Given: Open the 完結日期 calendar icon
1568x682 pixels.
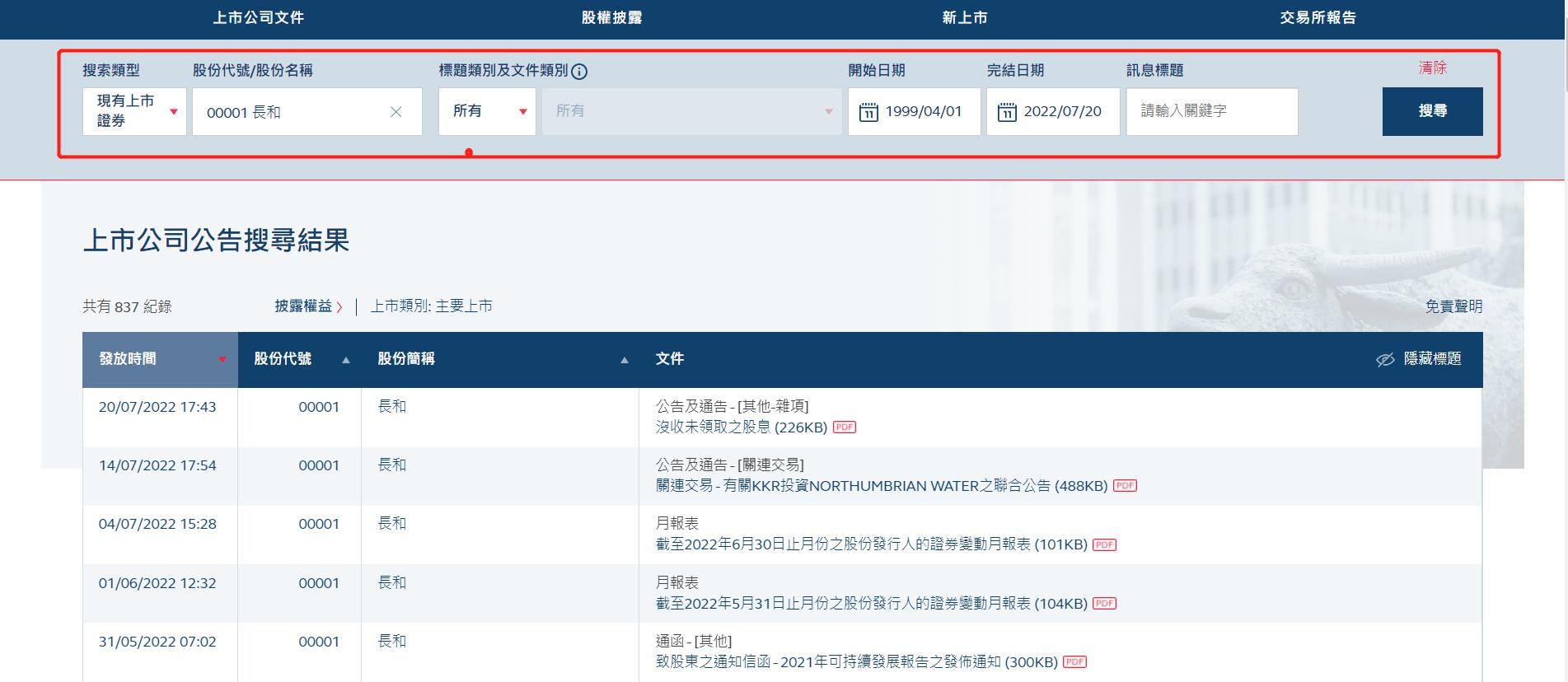Looking at the screenshot, I should pyautogui.click(x=1007, y=112).
